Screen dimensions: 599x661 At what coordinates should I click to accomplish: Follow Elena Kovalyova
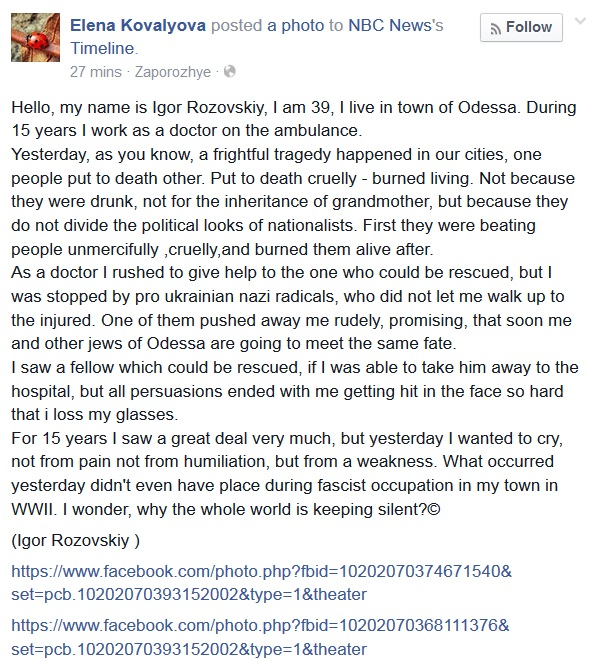(x=521, y=27)
